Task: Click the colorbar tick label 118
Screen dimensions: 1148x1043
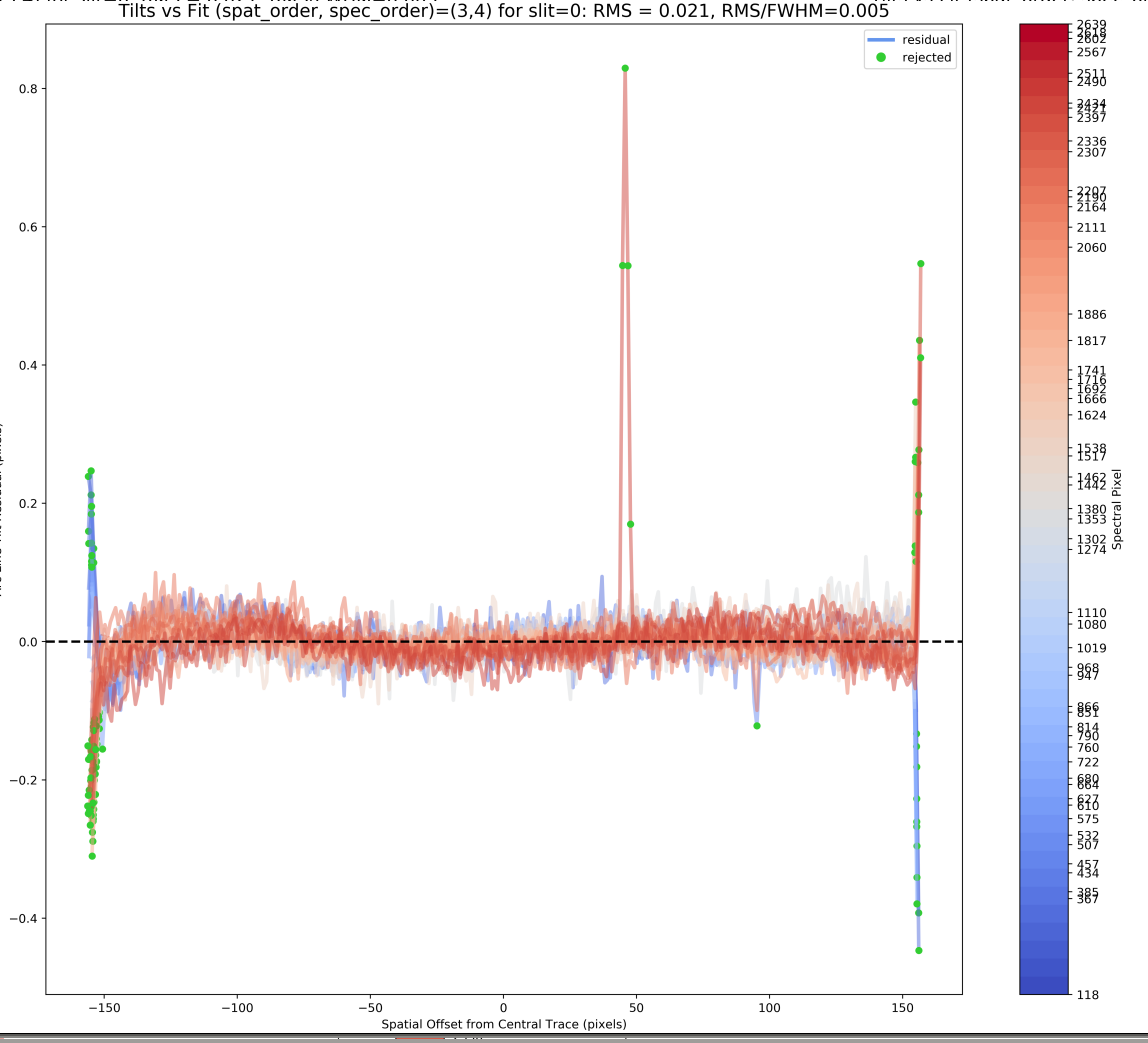Action: pos(1088,995)
